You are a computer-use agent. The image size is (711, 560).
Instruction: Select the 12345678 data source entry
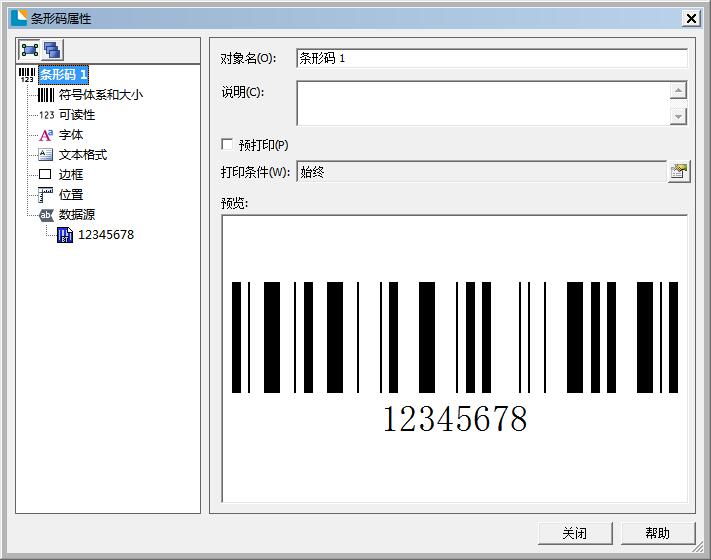pos(106,235)
